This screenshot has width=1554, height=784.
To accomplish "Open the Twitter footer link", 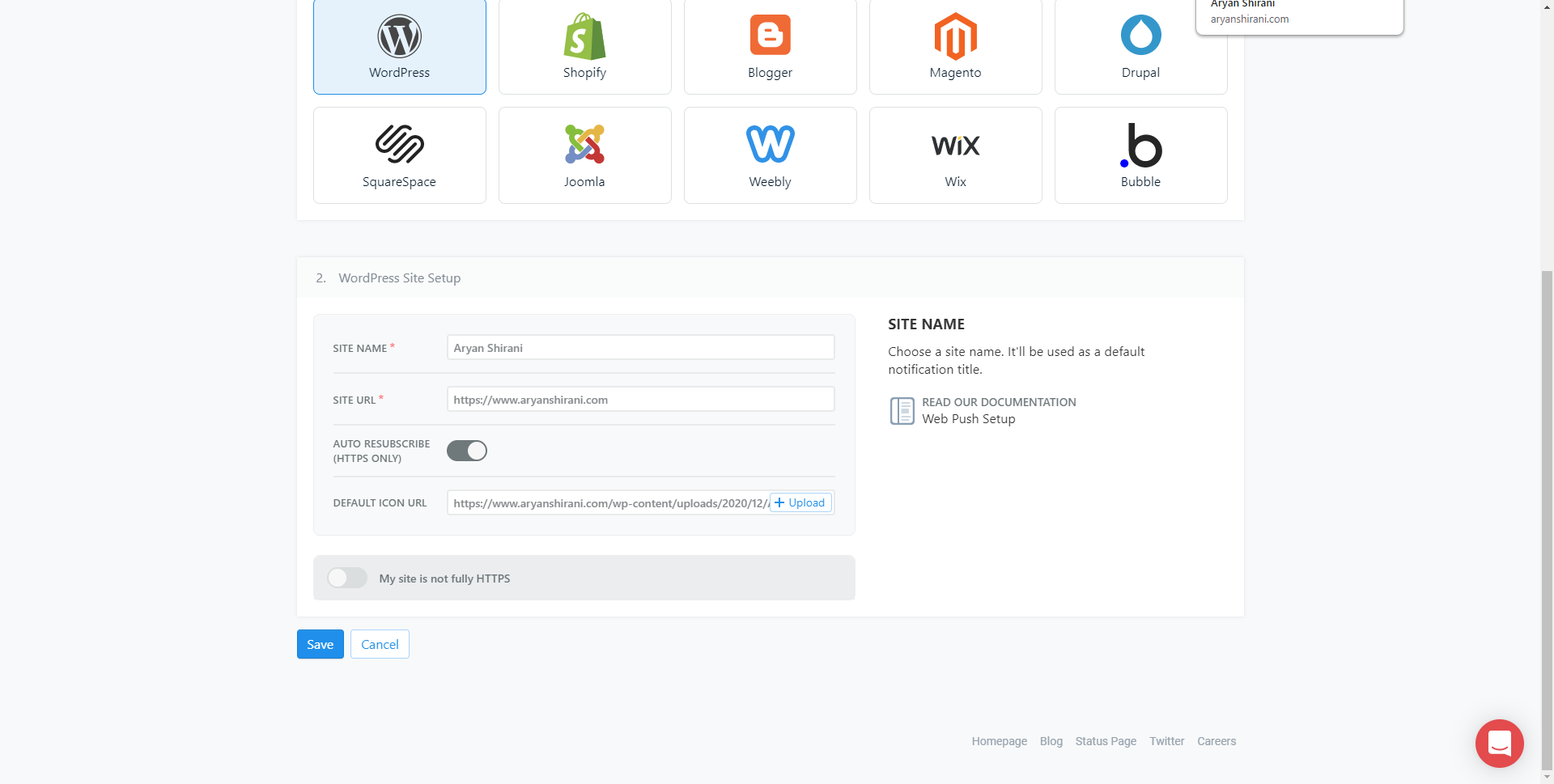I will 1166,741.
